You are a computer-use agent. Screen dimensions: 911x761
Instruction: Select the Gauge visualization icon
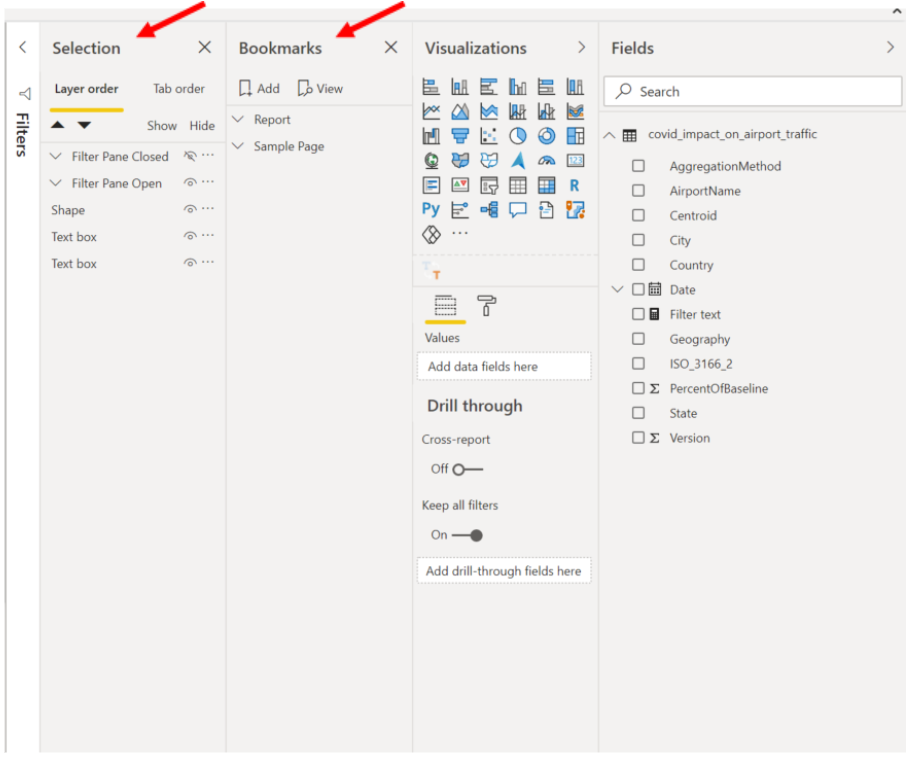tap(547, 160)
